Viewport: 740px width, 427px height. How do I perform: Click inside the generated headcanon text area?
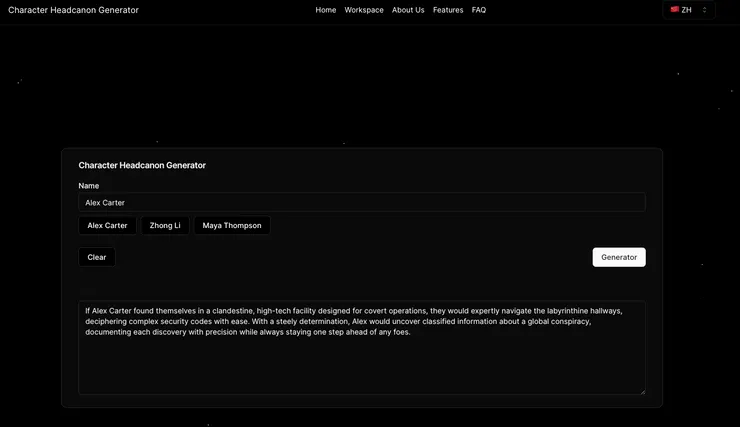[x=362, y=347]
